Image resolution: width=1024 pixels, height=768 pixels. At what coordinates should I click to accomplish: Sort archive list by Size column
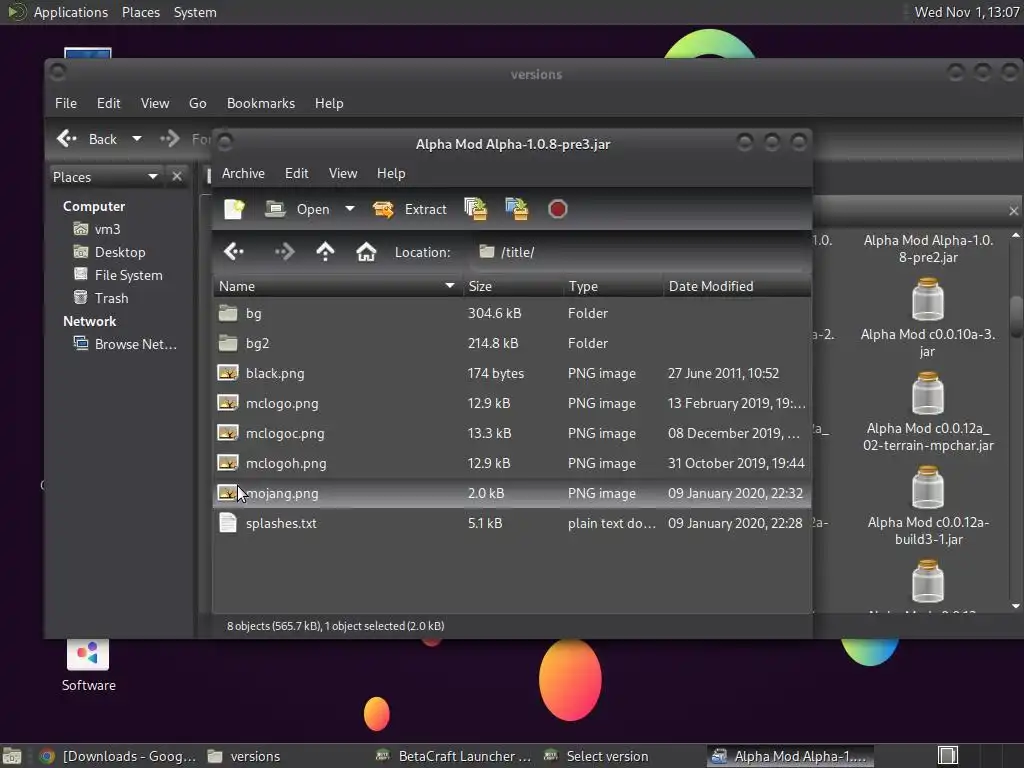(x=513, y=286)
